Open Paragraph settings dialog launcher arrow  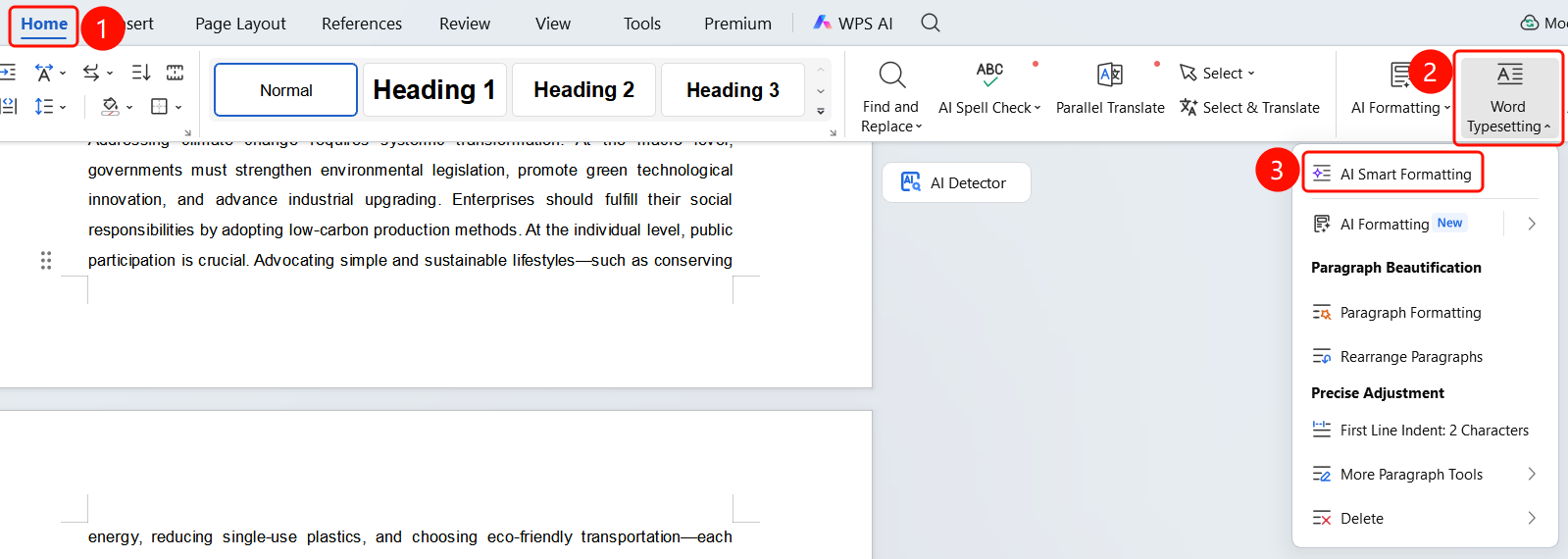click(x=187, y=132)
